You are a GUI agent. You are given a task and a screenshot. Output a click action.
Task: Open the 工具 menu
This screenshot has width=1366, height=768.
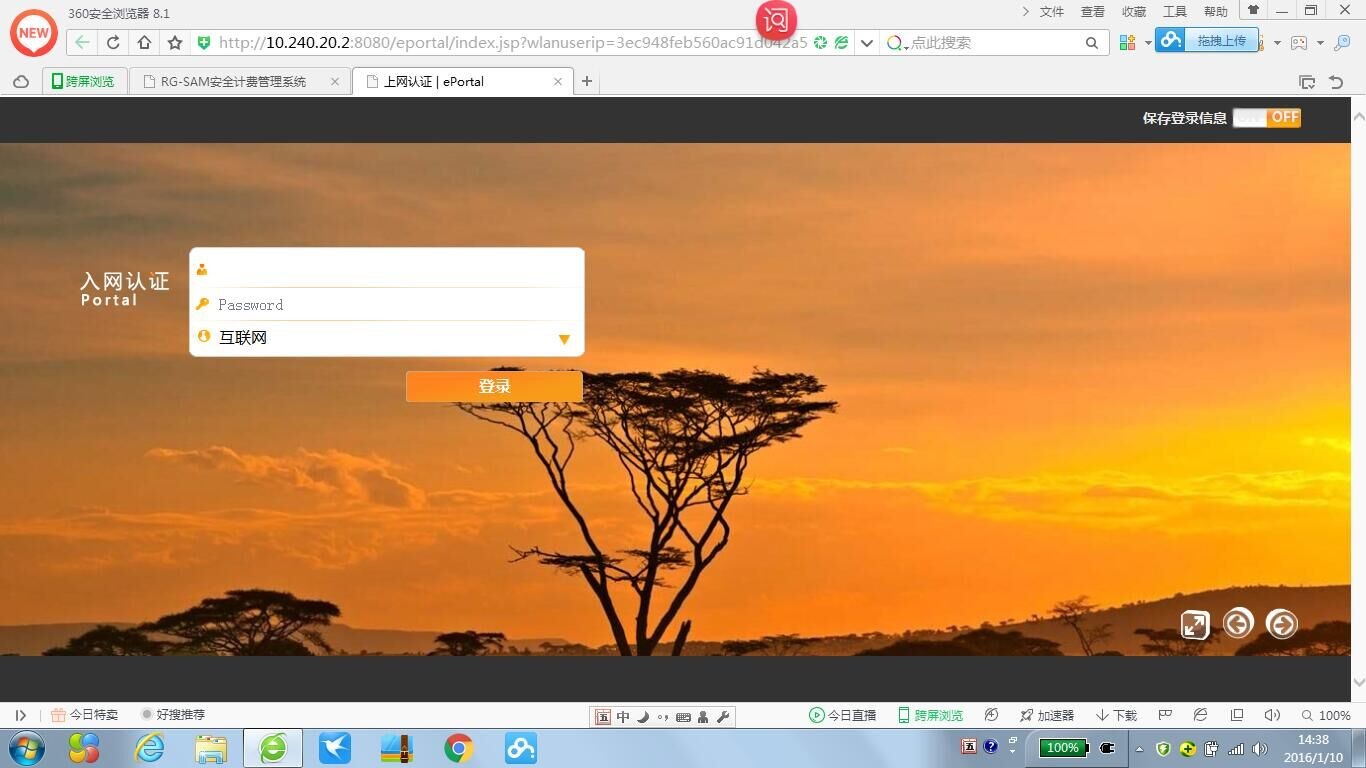point(1174,12)
